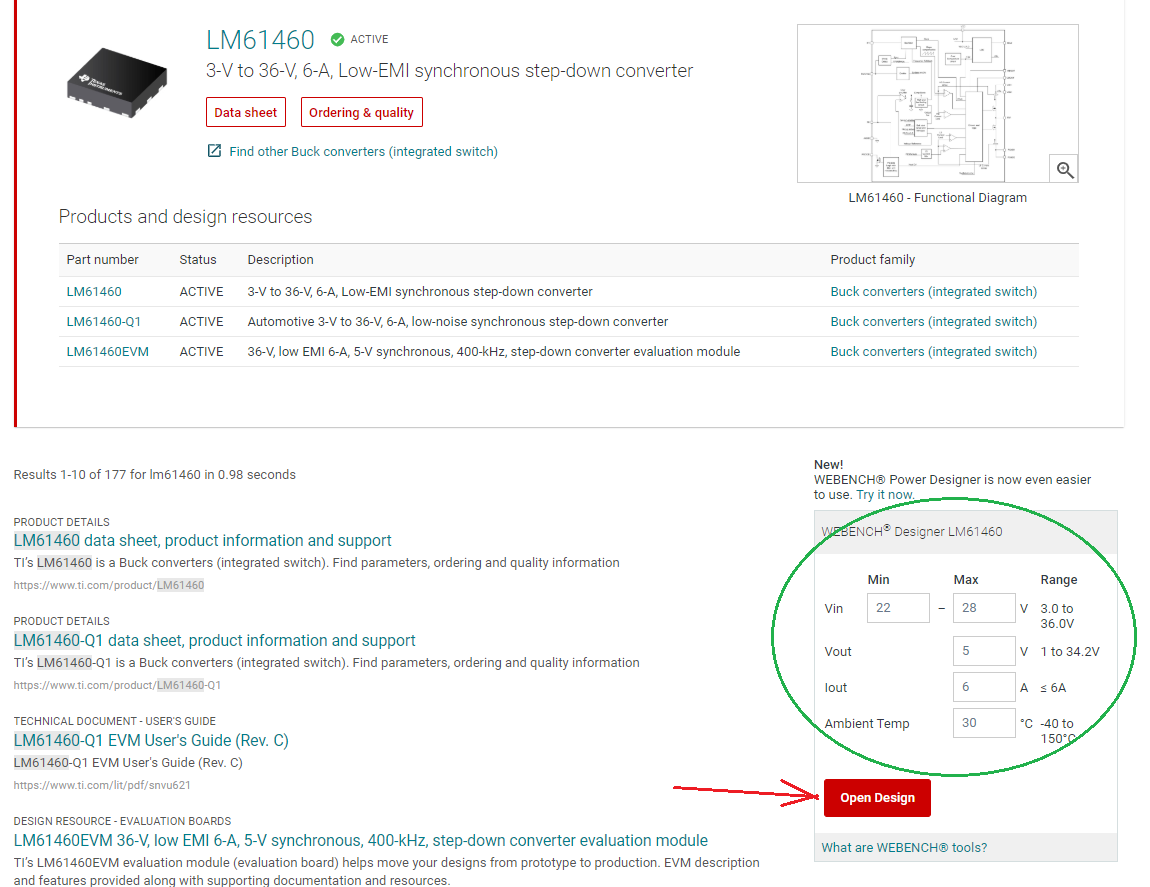1150x887 pixels.
Task: Open the LM61460 Functional Diagram thumbnail
Action: [x=937, y=103]
